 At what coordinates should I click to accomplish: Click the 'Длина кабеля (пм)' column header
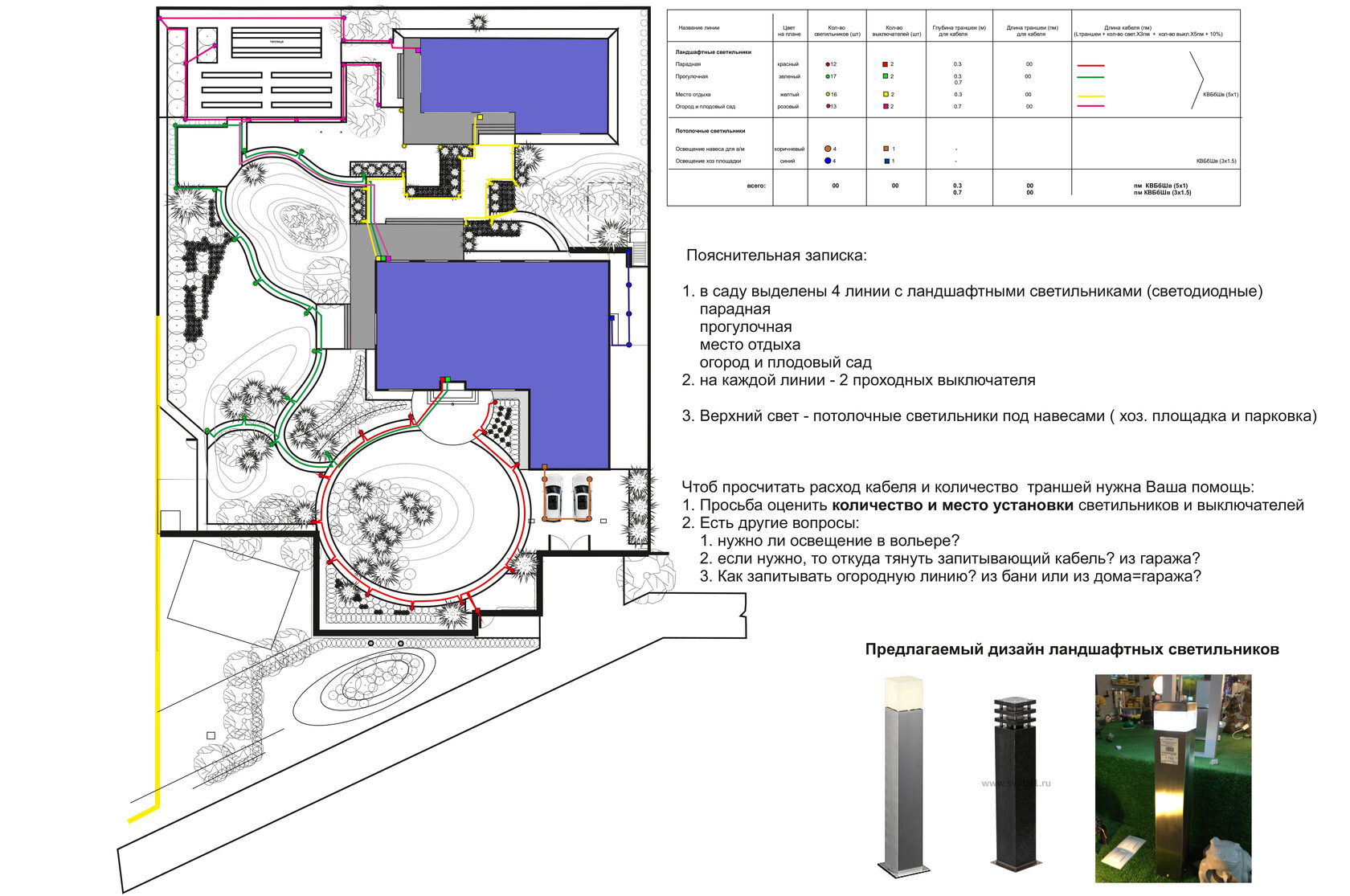point(1147,31)
